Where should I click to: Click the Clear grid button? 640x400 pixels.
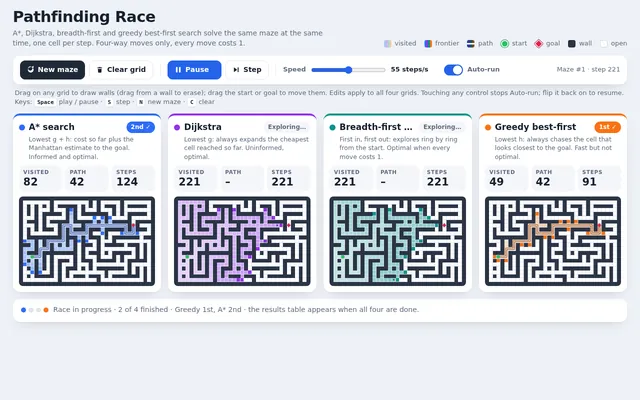click(x=121, y=70)
